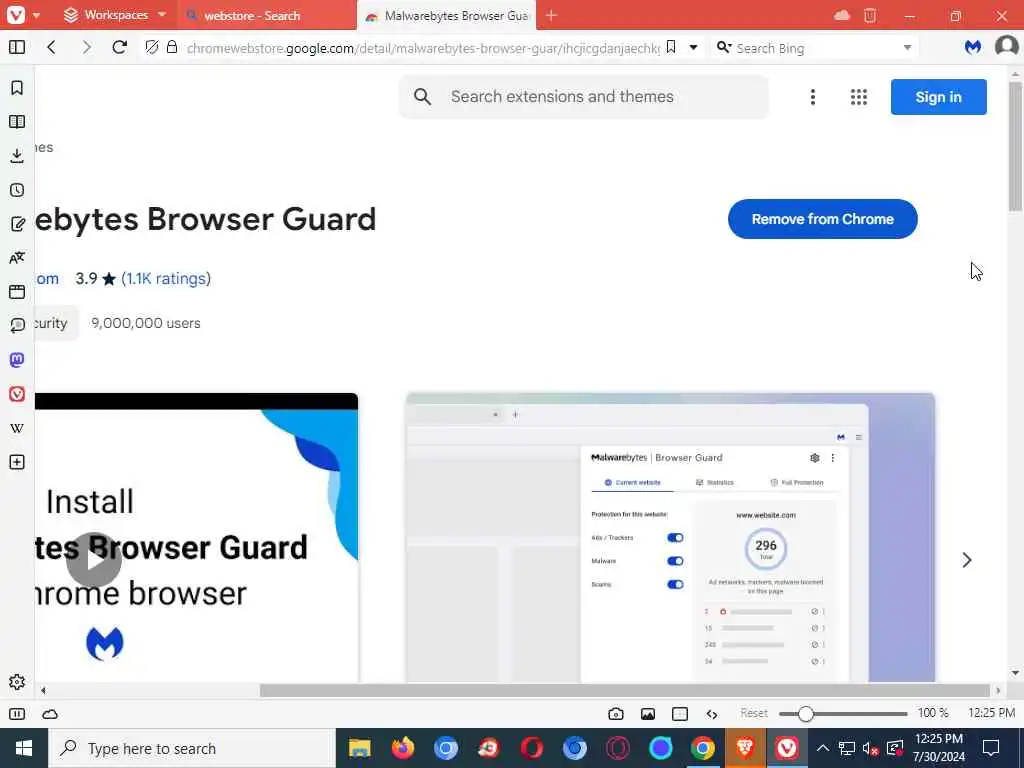Open closed tabs trash can

pos(870,15)
